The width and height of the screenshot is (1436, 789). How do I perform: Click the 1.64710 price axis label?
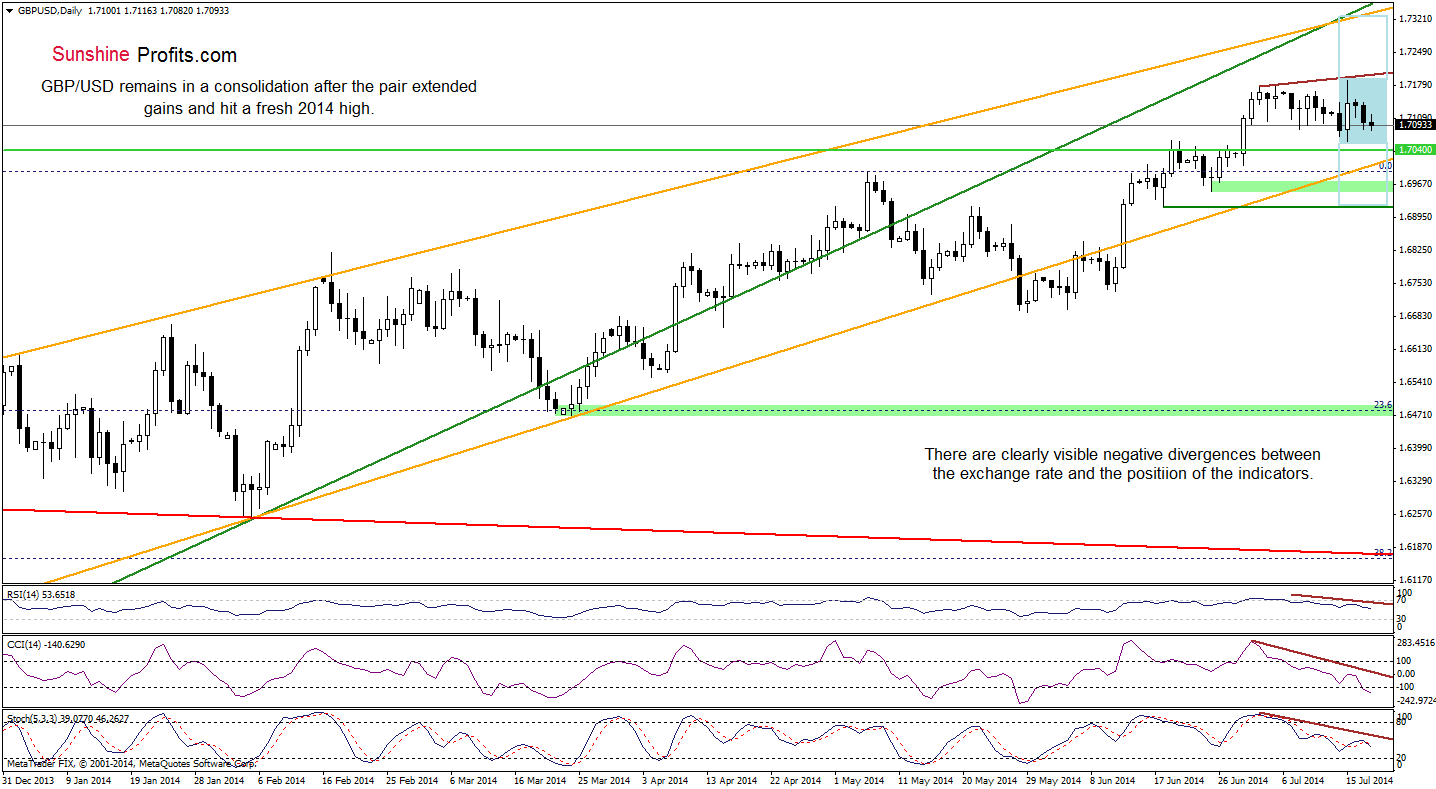(1415, 415)
